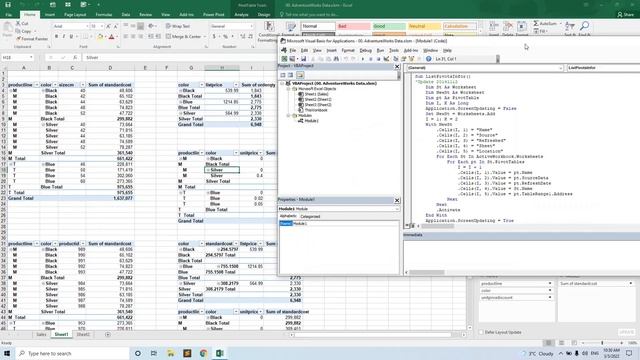
Task: Open the productline filter dropdown in cell A3
Action: pos(36,85)
